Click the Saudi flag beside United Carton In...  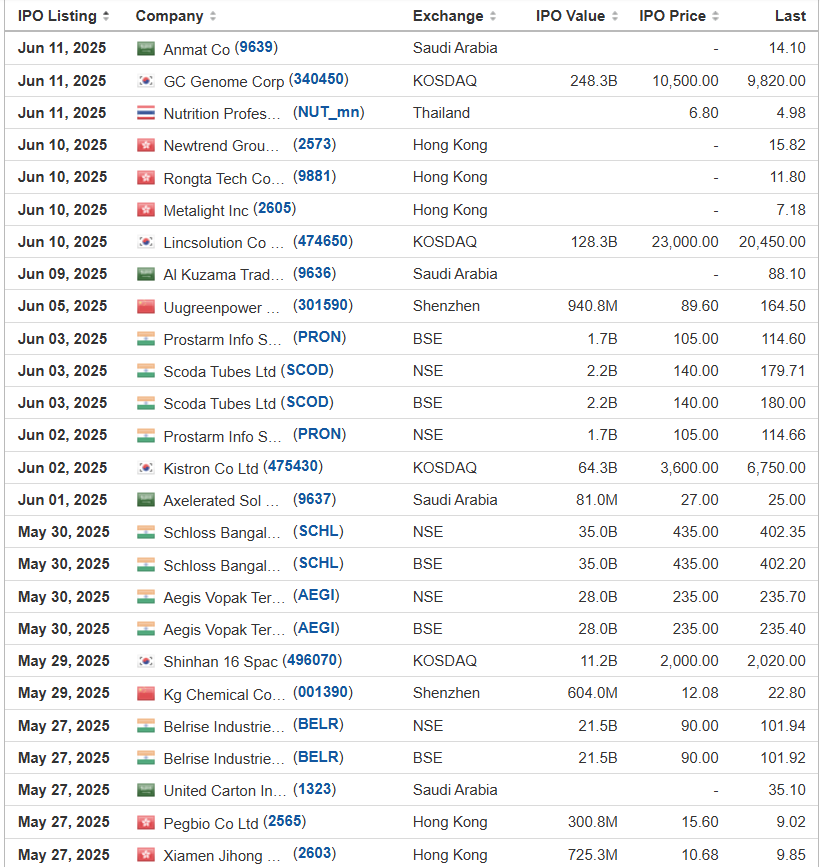(146, 790)
